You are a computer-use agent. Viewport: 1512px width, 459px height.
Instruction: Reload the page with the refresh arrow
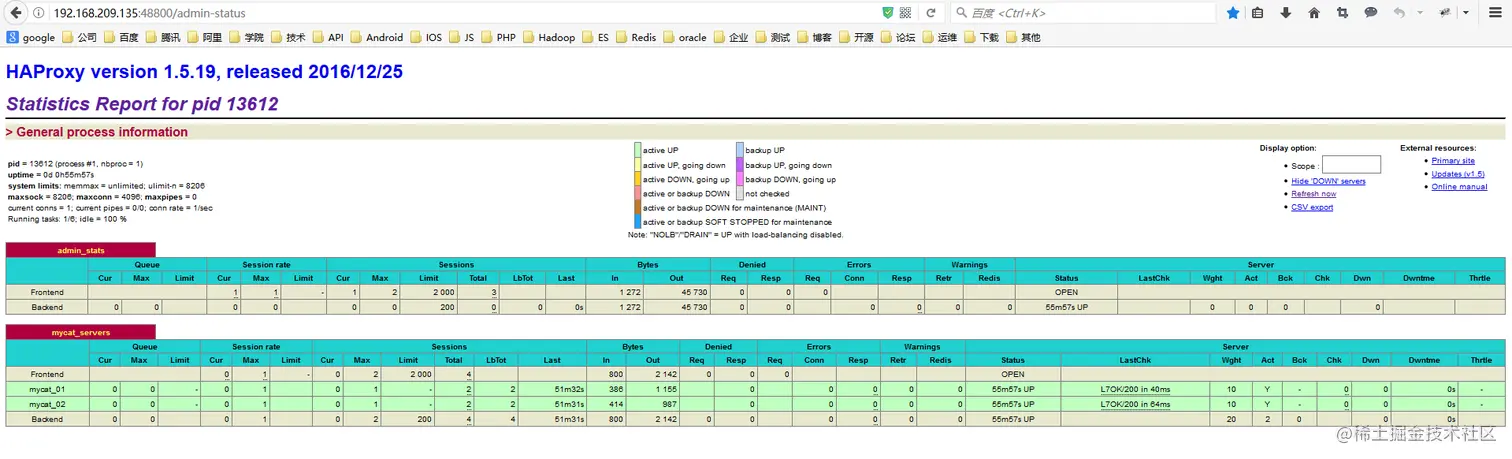pos(931,13)
